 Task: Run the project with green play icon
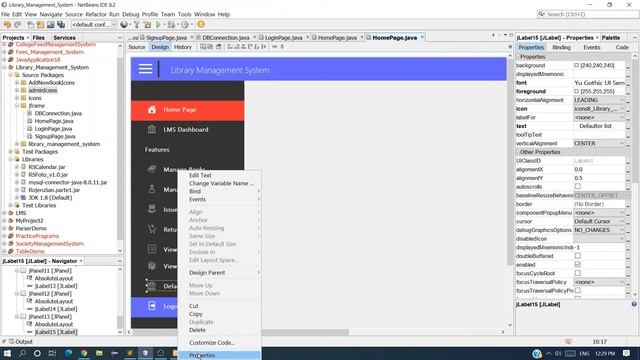[x=159, y=24]
